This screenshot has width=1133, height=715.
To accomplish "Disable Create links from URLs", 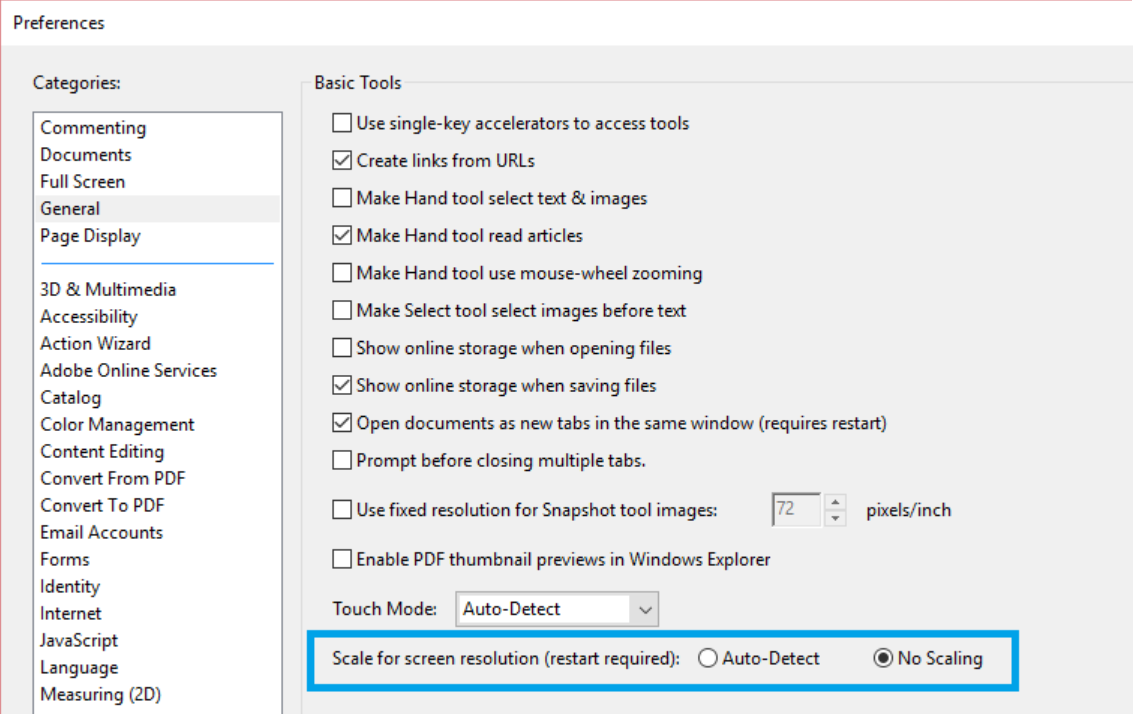I will click(341, 160).
